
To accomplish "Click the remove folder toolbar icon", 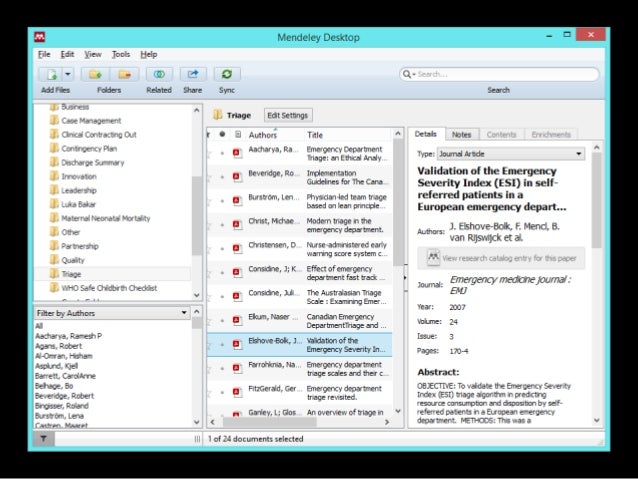I will 124,74.
